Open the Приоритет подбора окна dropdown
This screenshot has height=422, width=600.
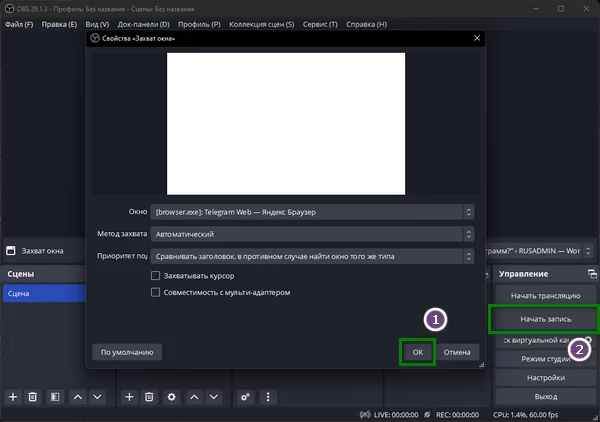[x=312, y=256]
